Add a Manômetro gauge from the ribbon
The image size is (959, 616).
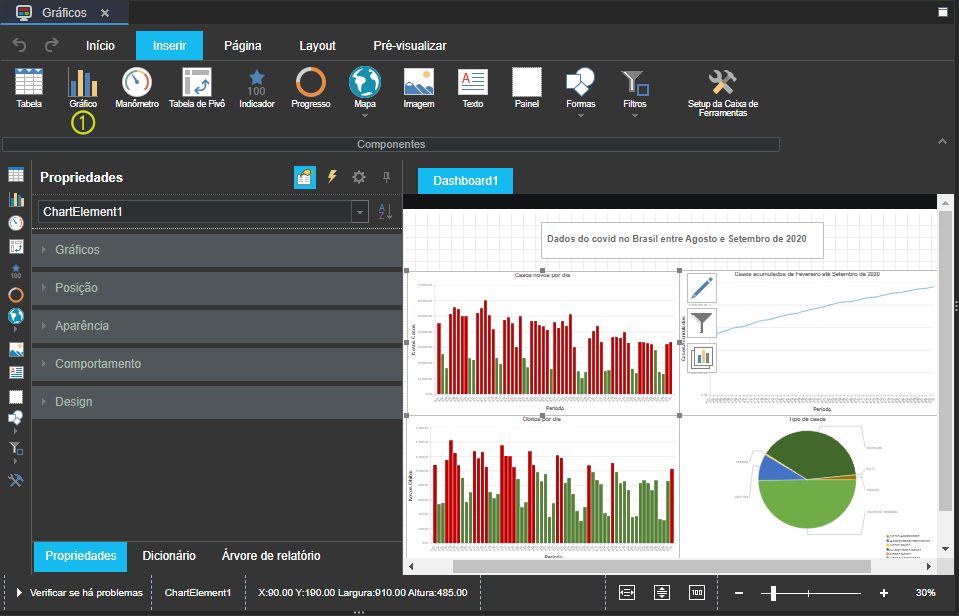click(x=137, y=89)
